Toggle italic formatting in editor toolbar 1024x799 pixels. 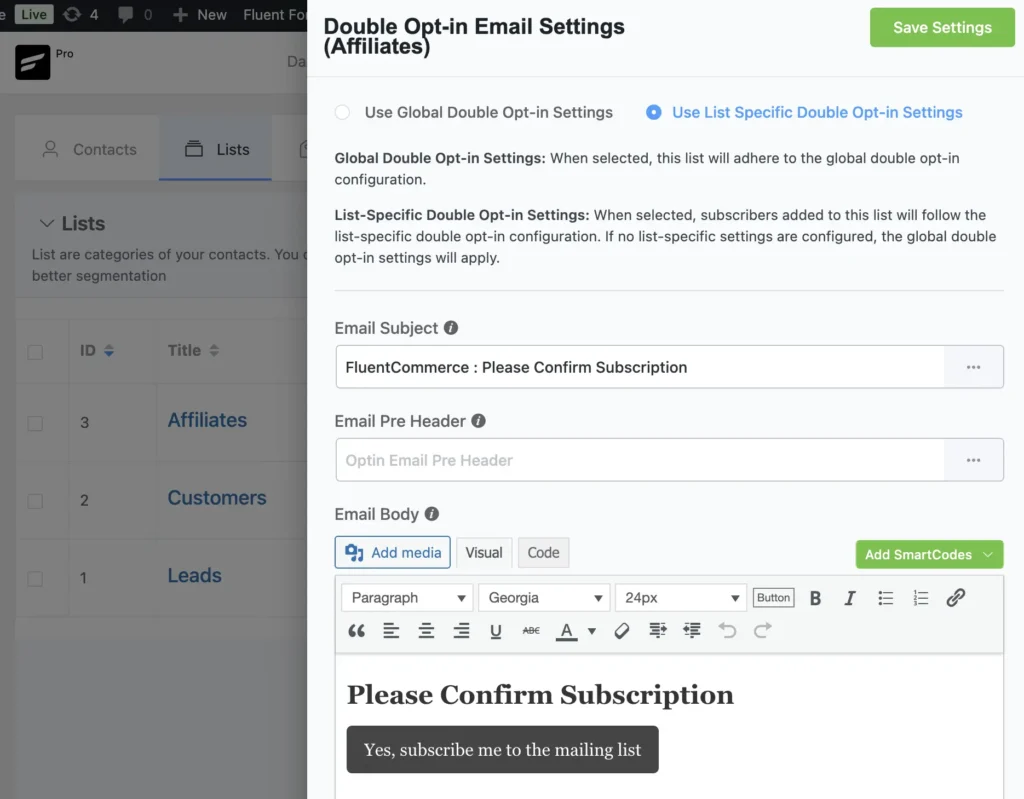[850, 598]
